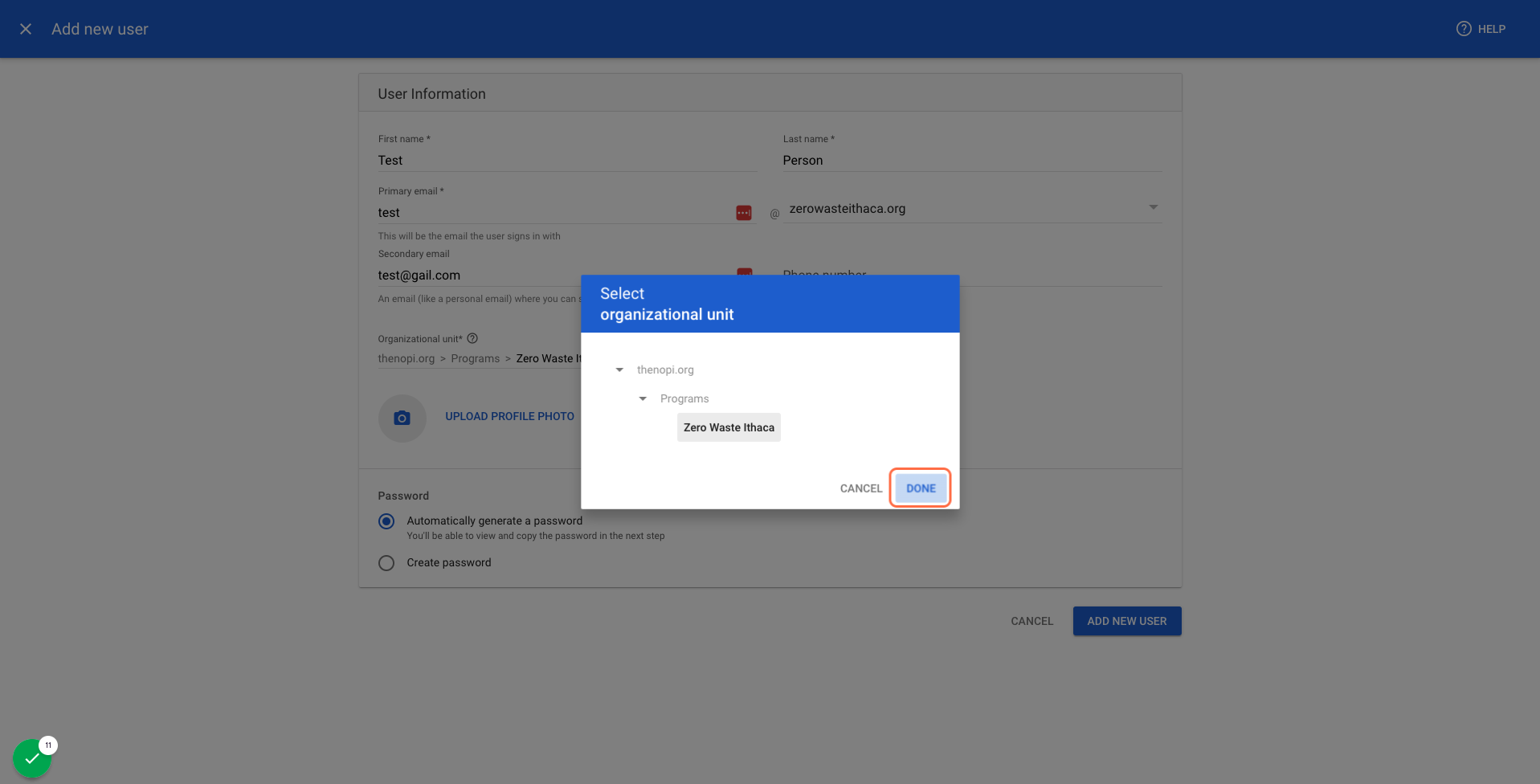Click the ADD NEW USER button

[1127, 621]
